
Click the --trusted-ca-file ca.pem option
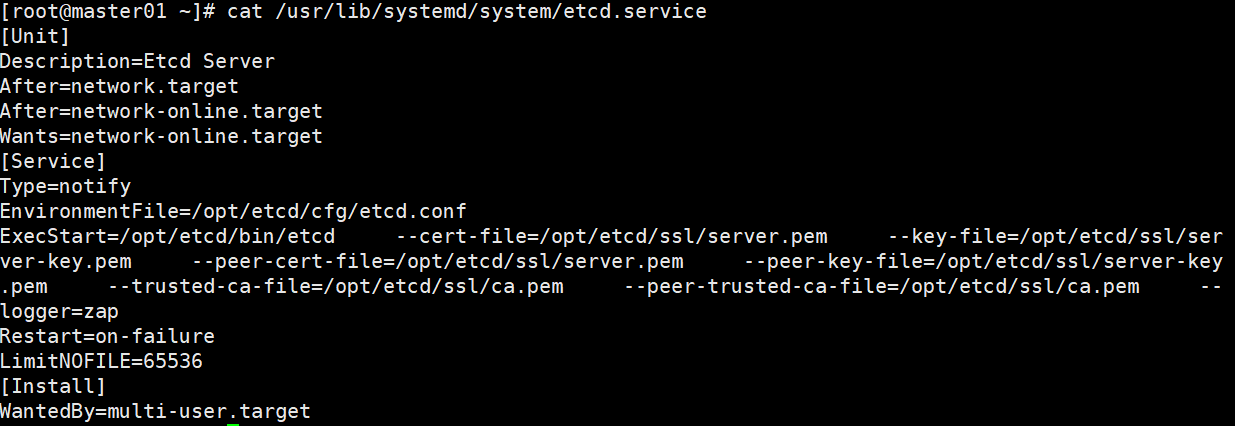coord(335,287)
